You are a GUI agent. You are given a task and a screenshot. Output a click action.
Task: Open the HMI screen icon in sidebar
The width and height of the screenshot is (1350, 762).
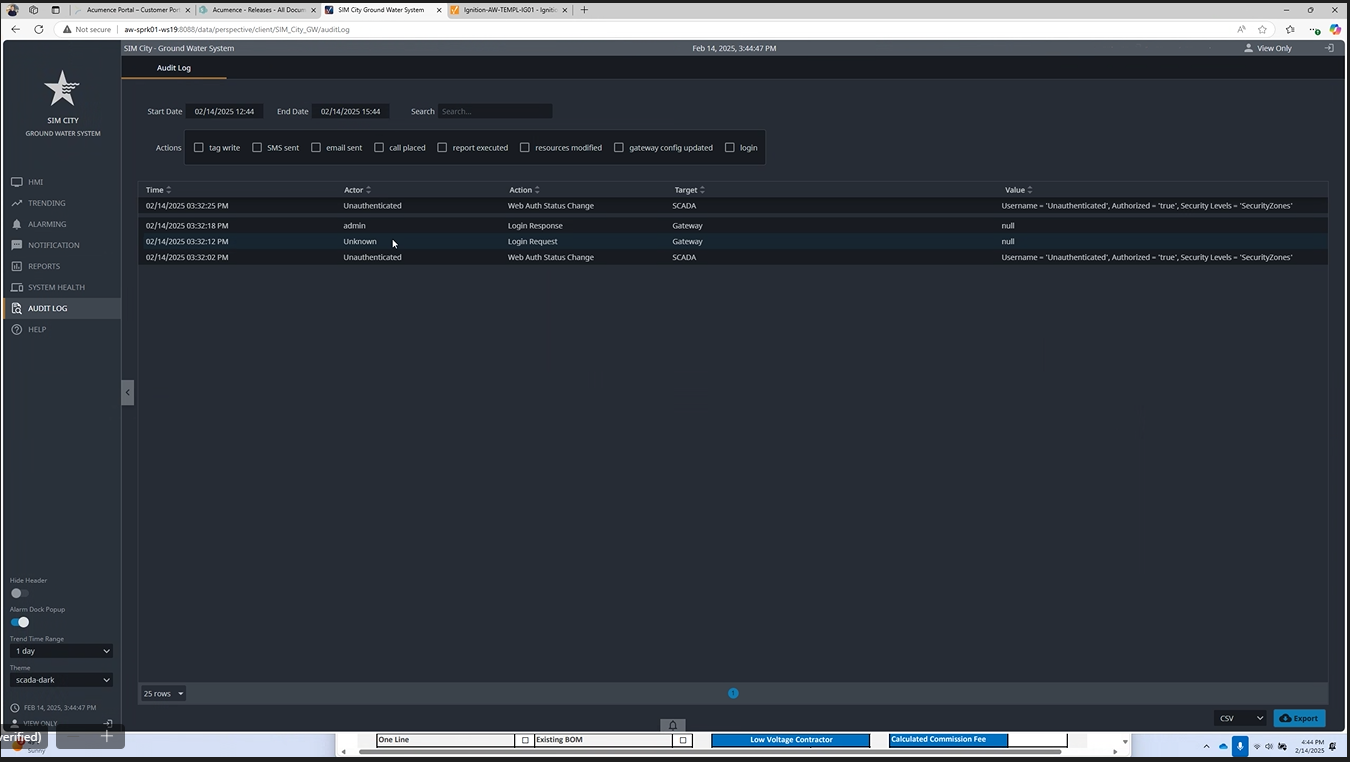(17, 182)
